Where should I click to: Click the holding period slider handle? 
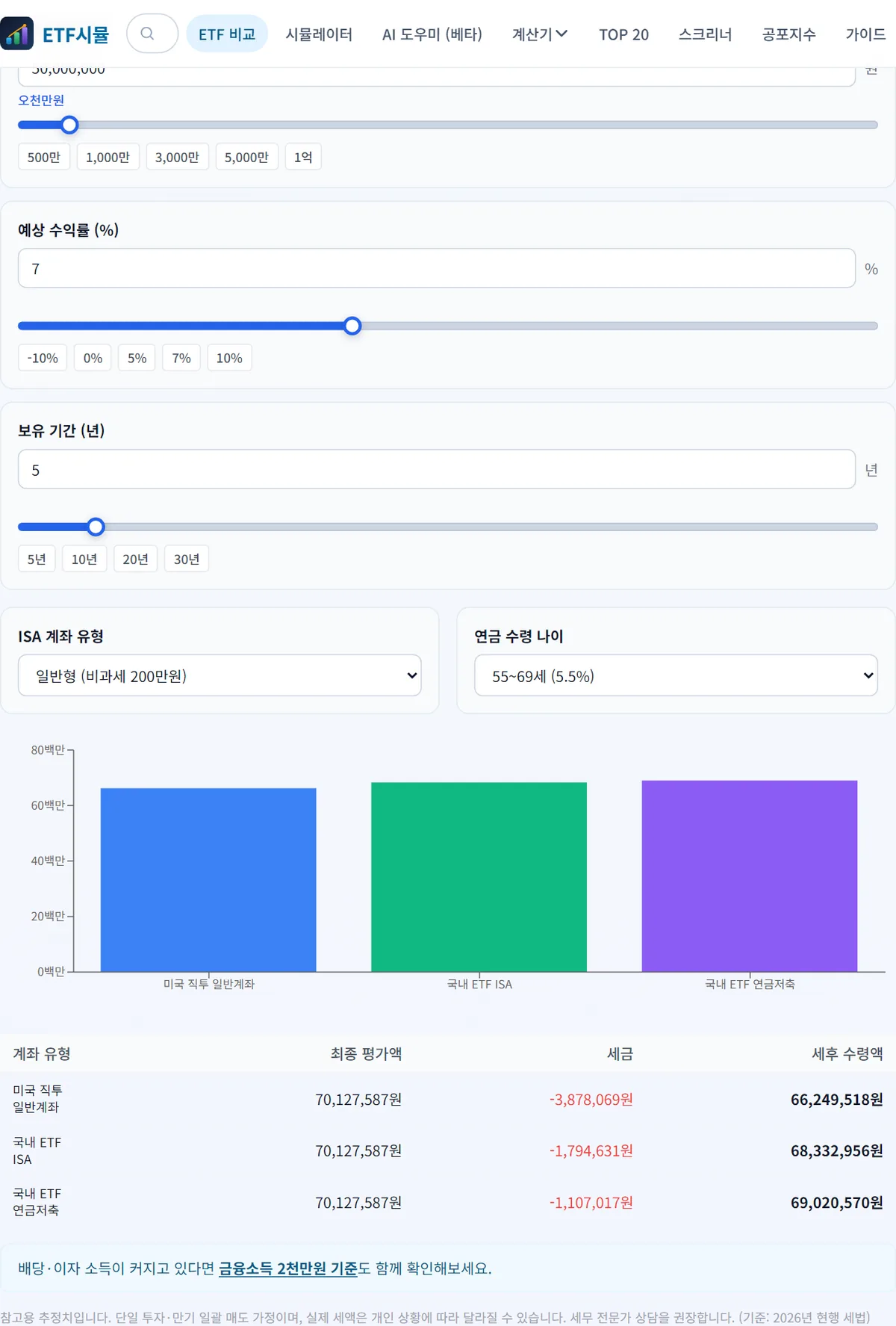pyautogui.click(x=96, y=527)
